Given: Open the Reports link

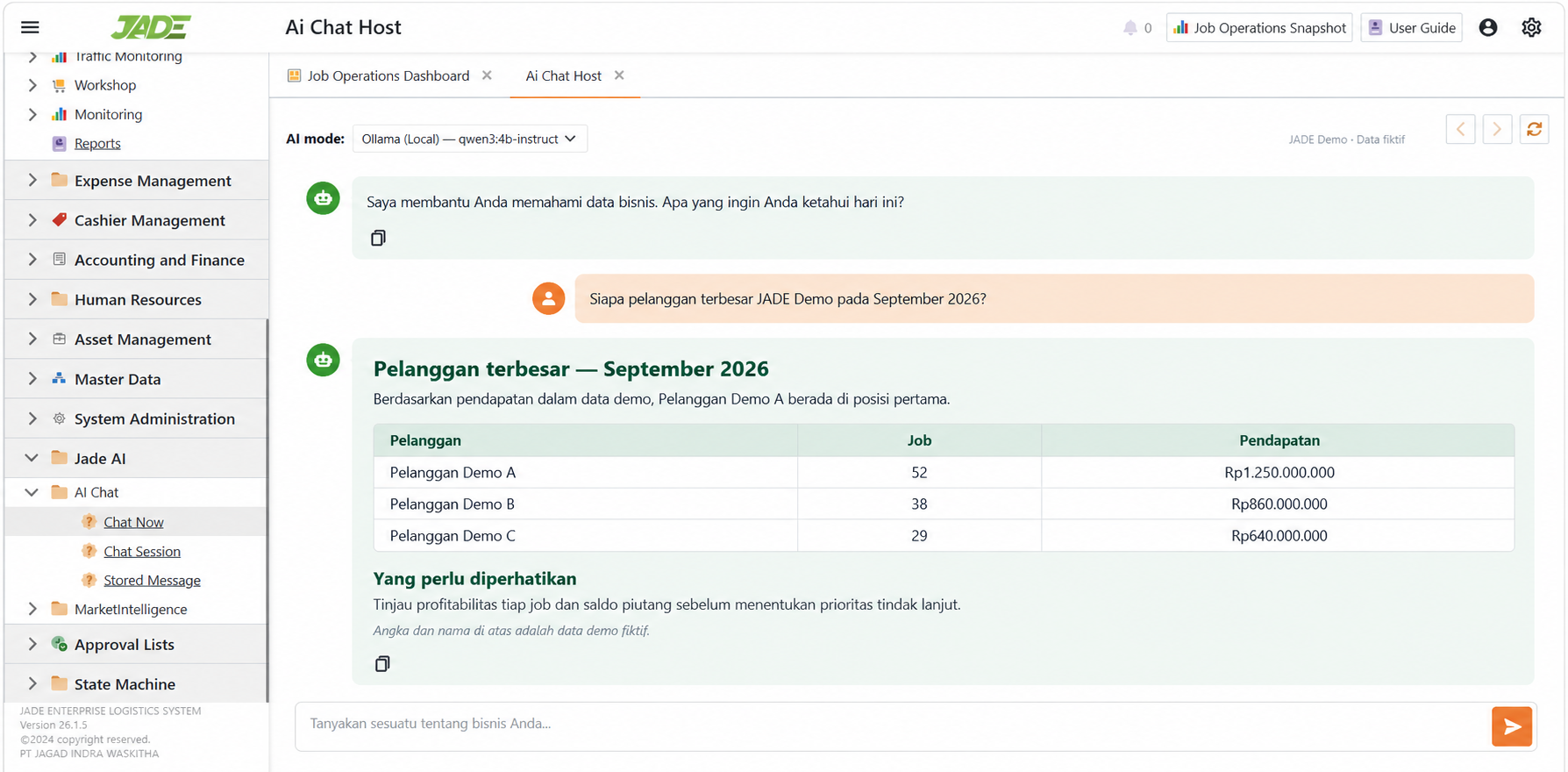Looking at the screenshot, I should pos(97,143).
